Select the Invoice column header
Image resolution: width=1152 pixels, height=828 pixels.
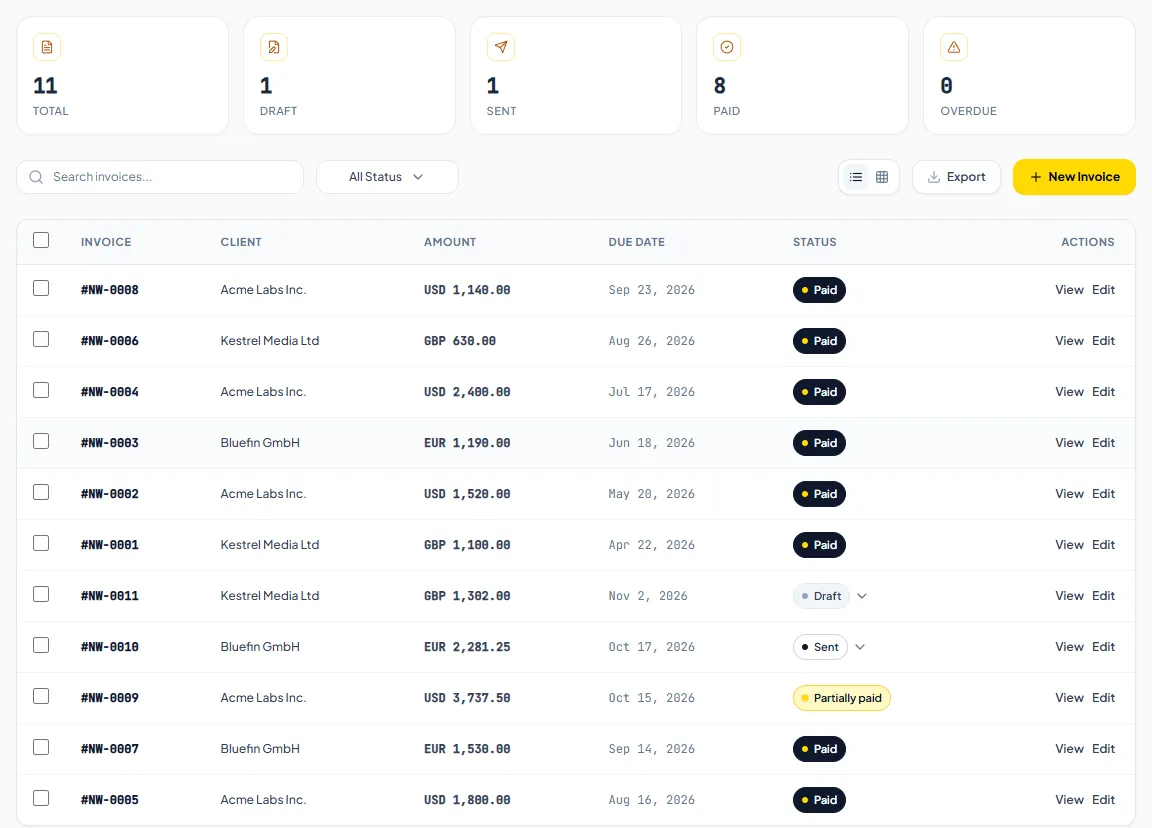(106, 242)
